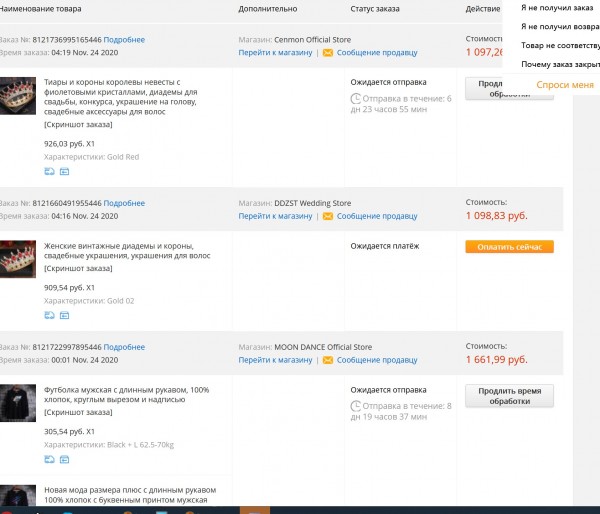Click the first small icon under Black + L item
This screenshot has height=514, width=600.
click(49, 459)
